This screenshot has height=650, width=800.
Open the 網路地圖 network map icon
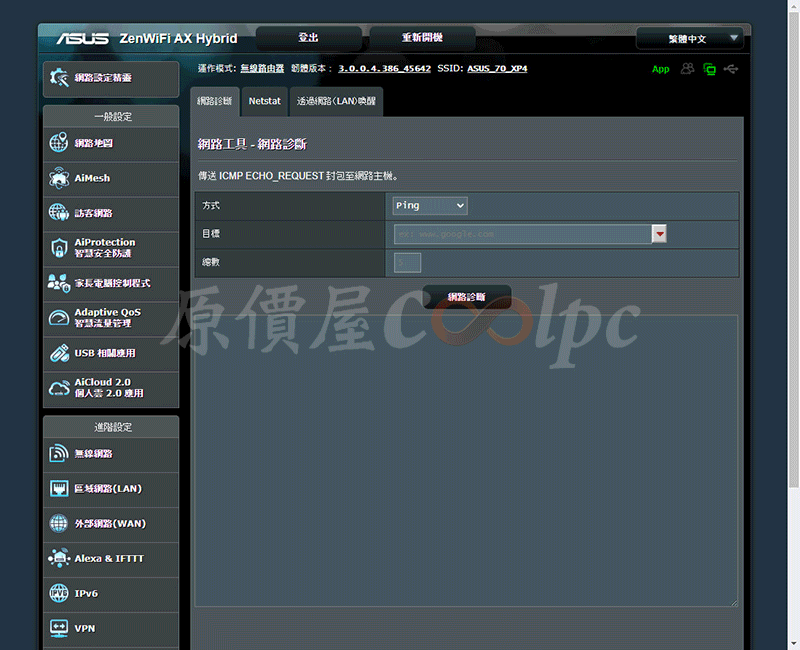59,143
